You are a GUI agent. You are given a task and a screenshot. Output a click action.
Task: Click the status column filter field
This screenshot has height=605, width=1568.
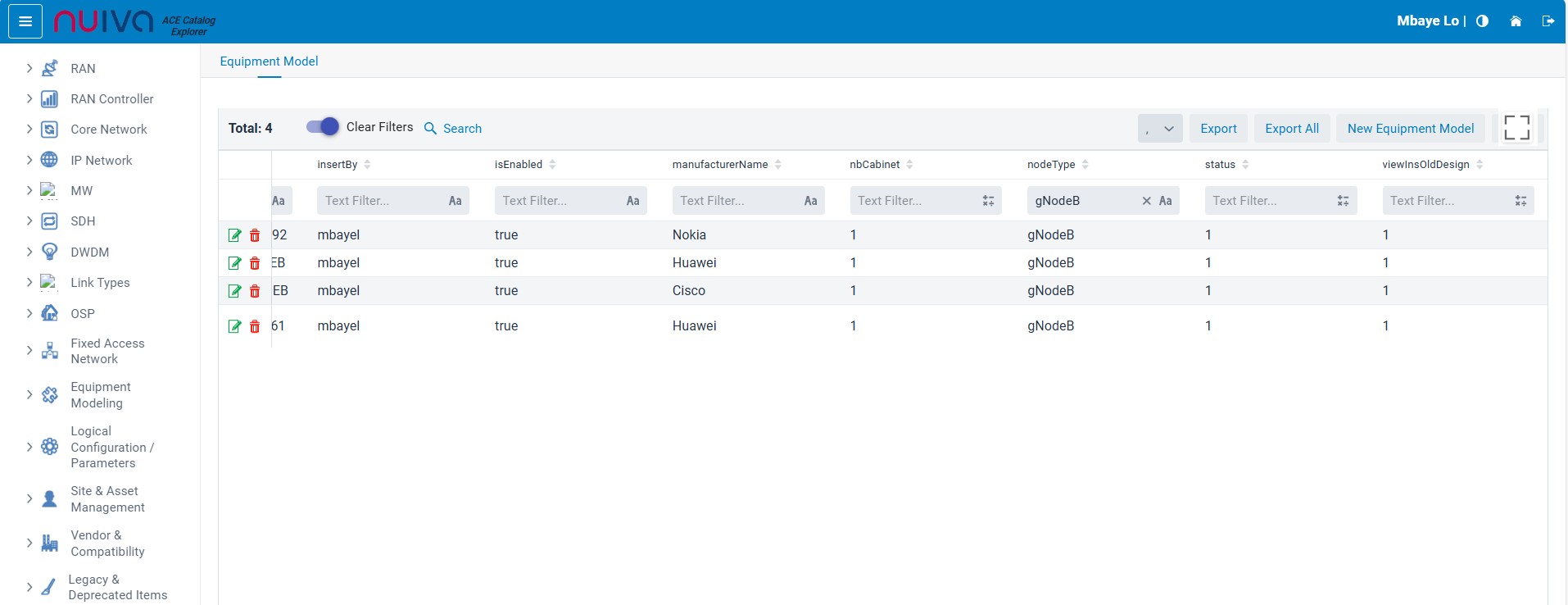click(x=1270, y=201)
